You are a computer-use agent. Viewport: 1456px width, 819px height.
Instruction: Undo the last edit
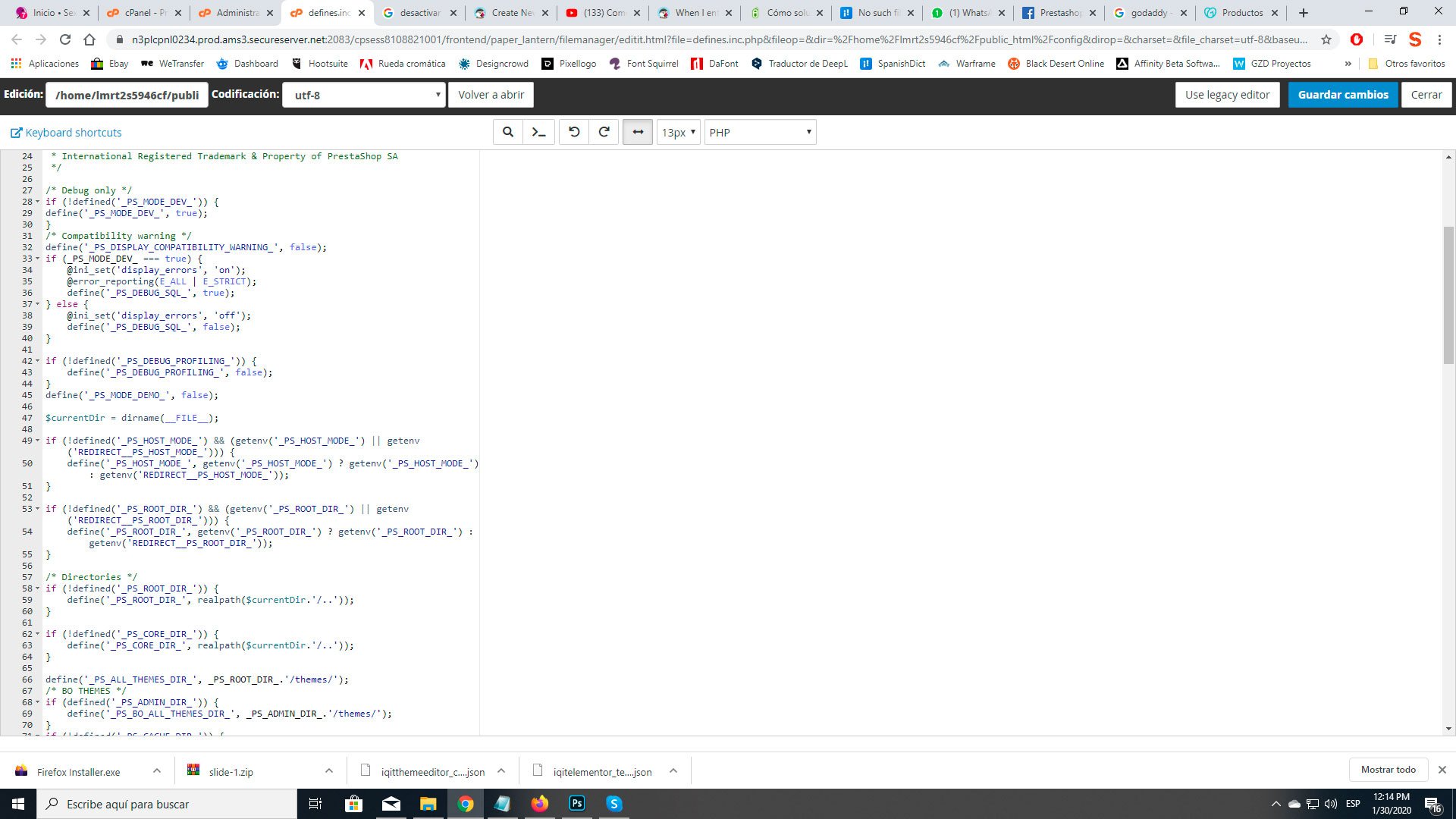click(574, 132)
